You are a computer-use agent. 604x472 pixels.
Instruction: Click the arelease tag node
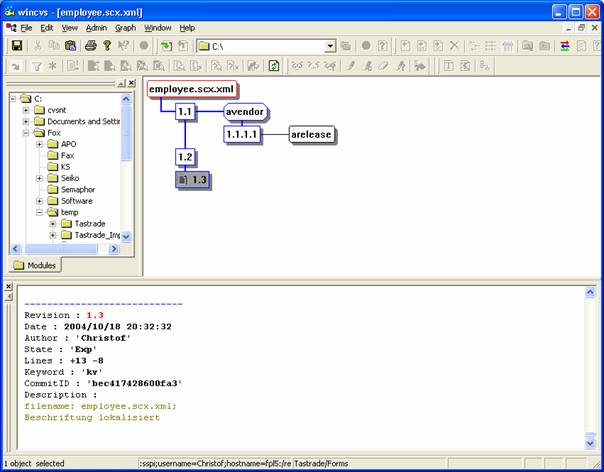click(311, 134)
